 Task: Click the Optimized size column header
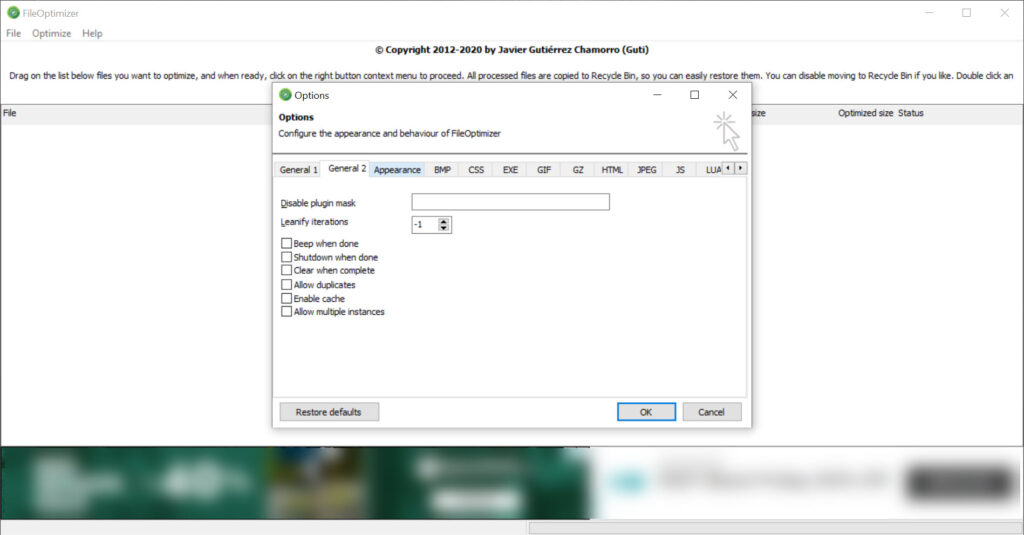pyautogui.click(x=865, y=113)
